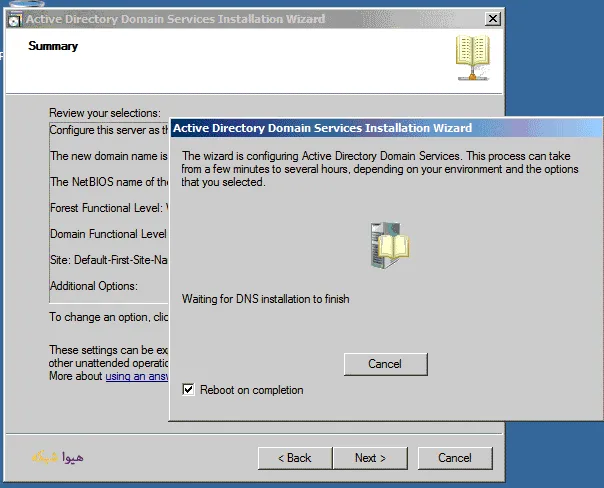Click the server with book progress icon
Screen dimensions: 604x488
point(389,245)
